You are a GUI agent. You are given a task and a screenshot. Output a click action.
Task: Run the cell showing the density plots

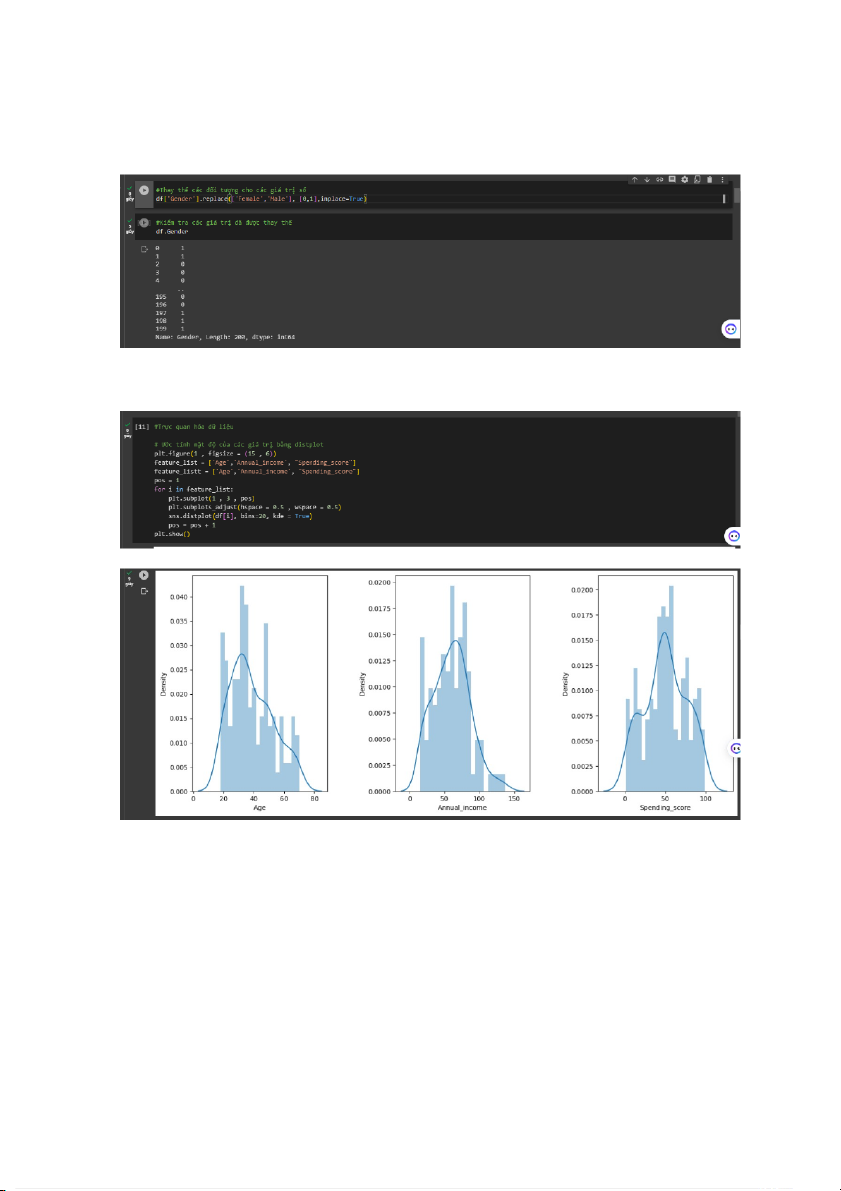[143, 575]
